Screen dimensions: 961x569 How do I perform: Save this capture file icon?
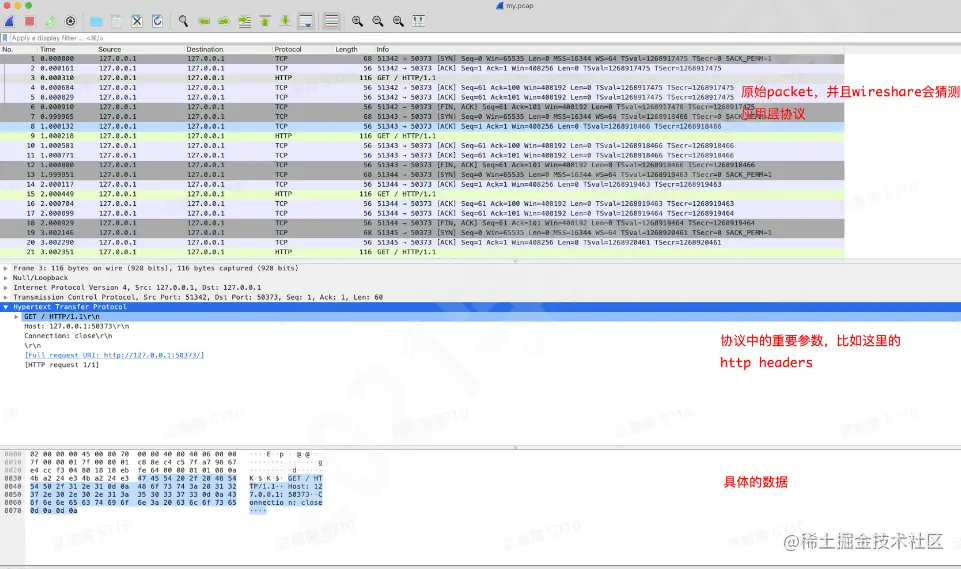tap(116, 21)
